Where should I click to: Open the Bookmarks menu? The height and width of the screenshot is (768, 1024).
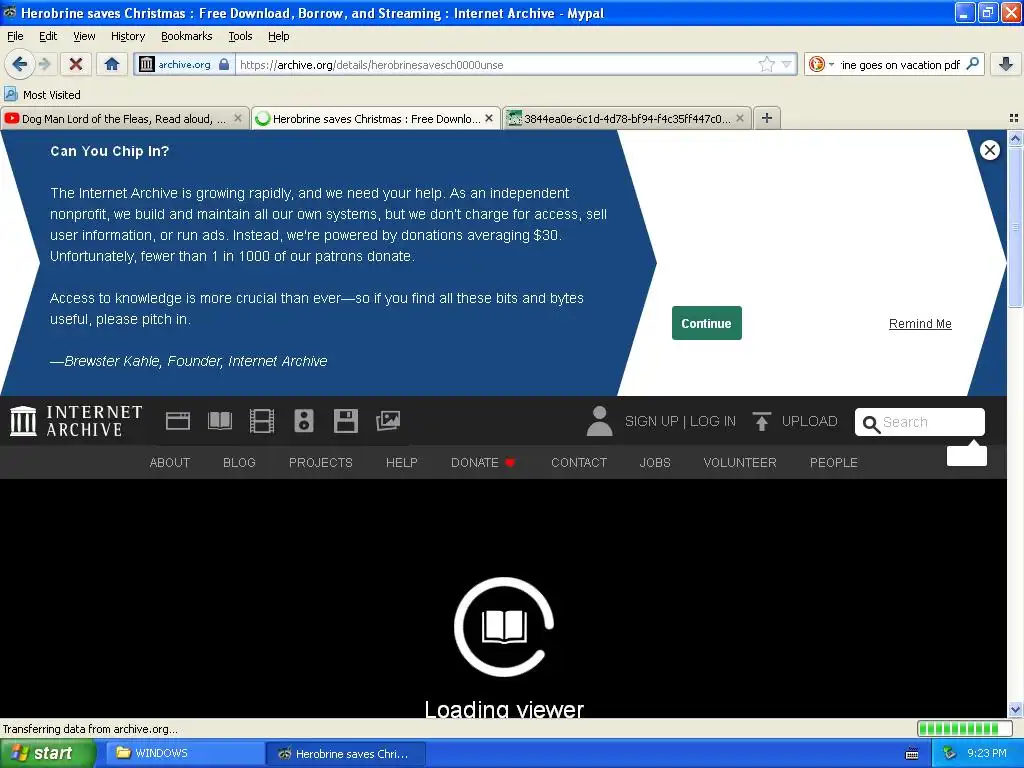point(187,36)
